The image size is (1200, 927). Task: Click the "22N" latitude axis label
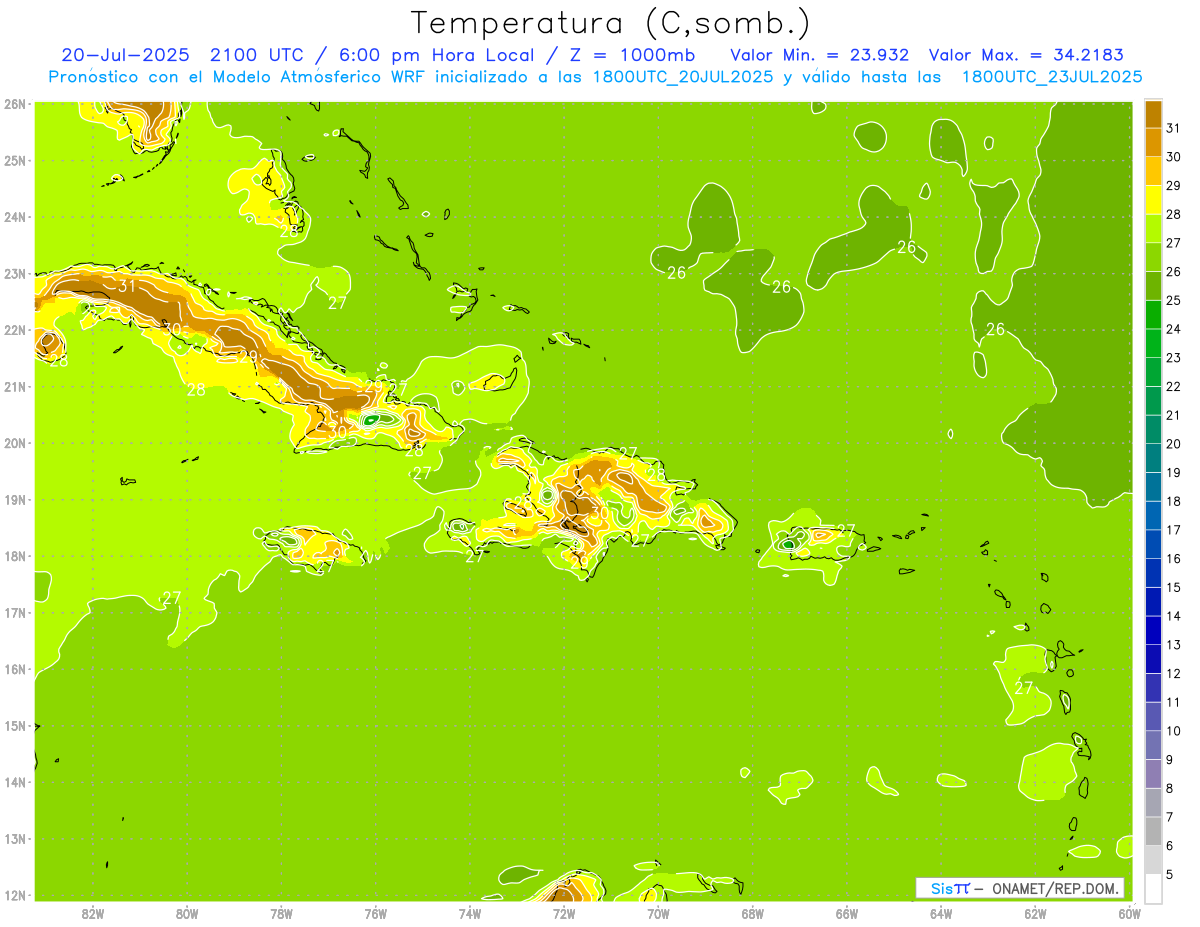[x=14, y=330]
